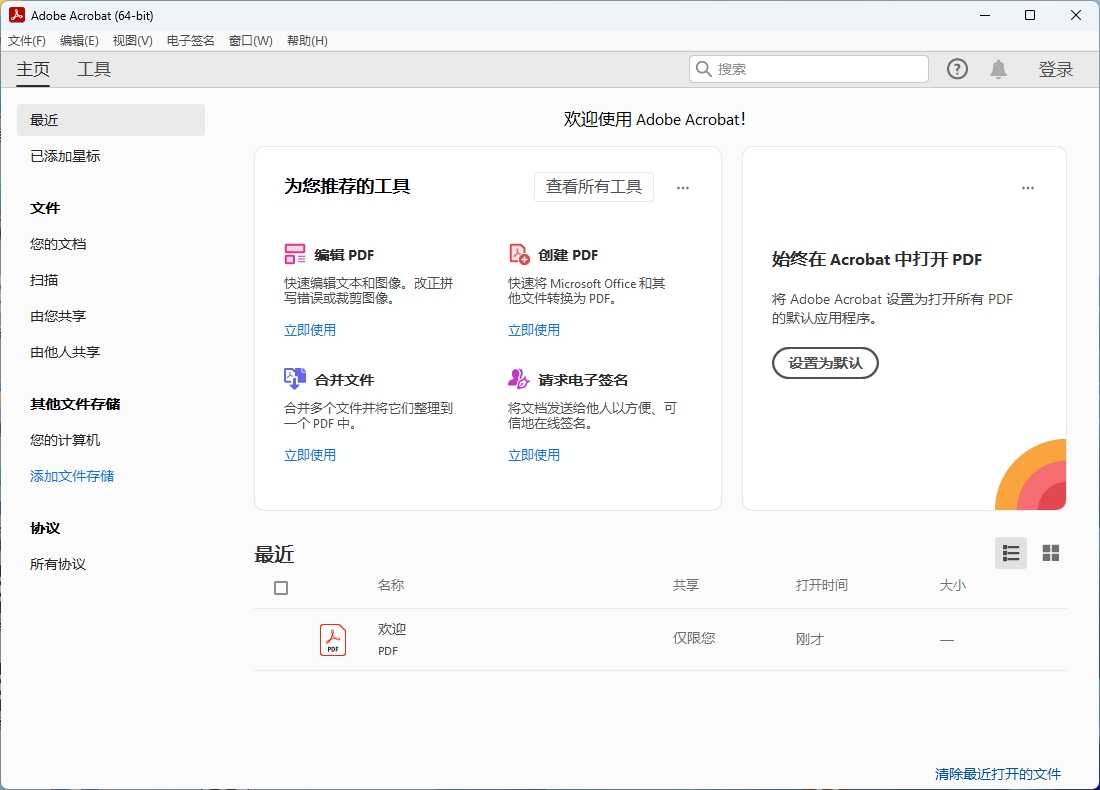Screen dimensions: 1100x790
Task: Open the 欢迎 PDF file thumbnail
Action: (x=332, y=639)
